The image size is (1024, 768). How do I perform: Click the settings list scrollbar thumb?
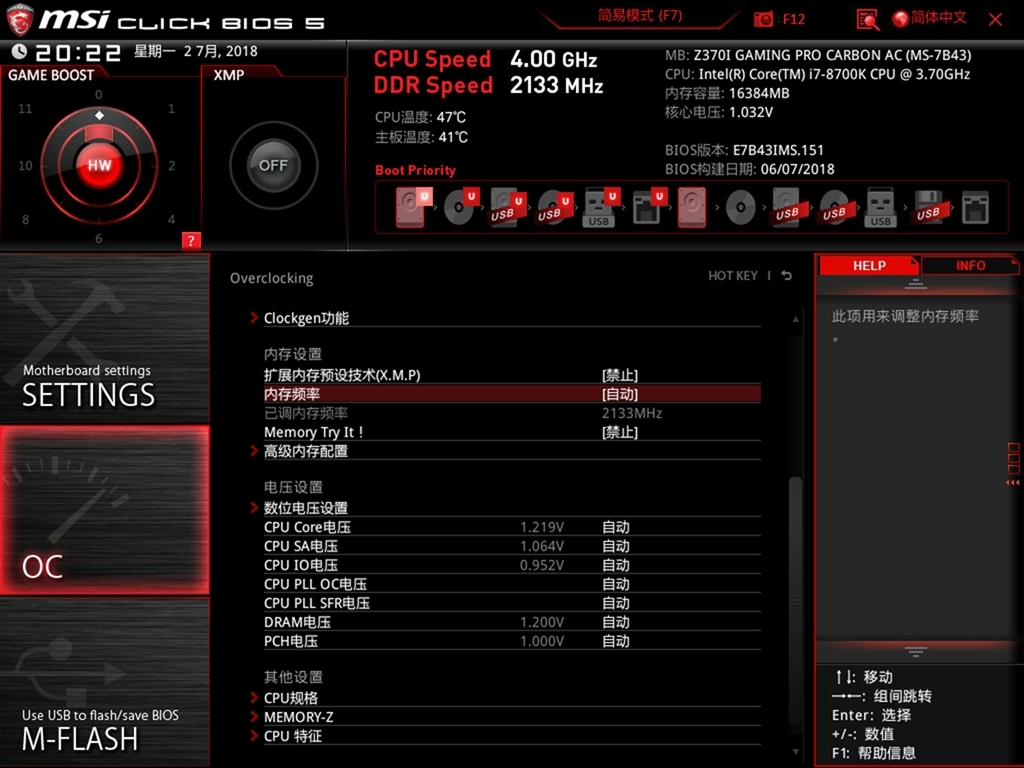[x=795, y=601]
